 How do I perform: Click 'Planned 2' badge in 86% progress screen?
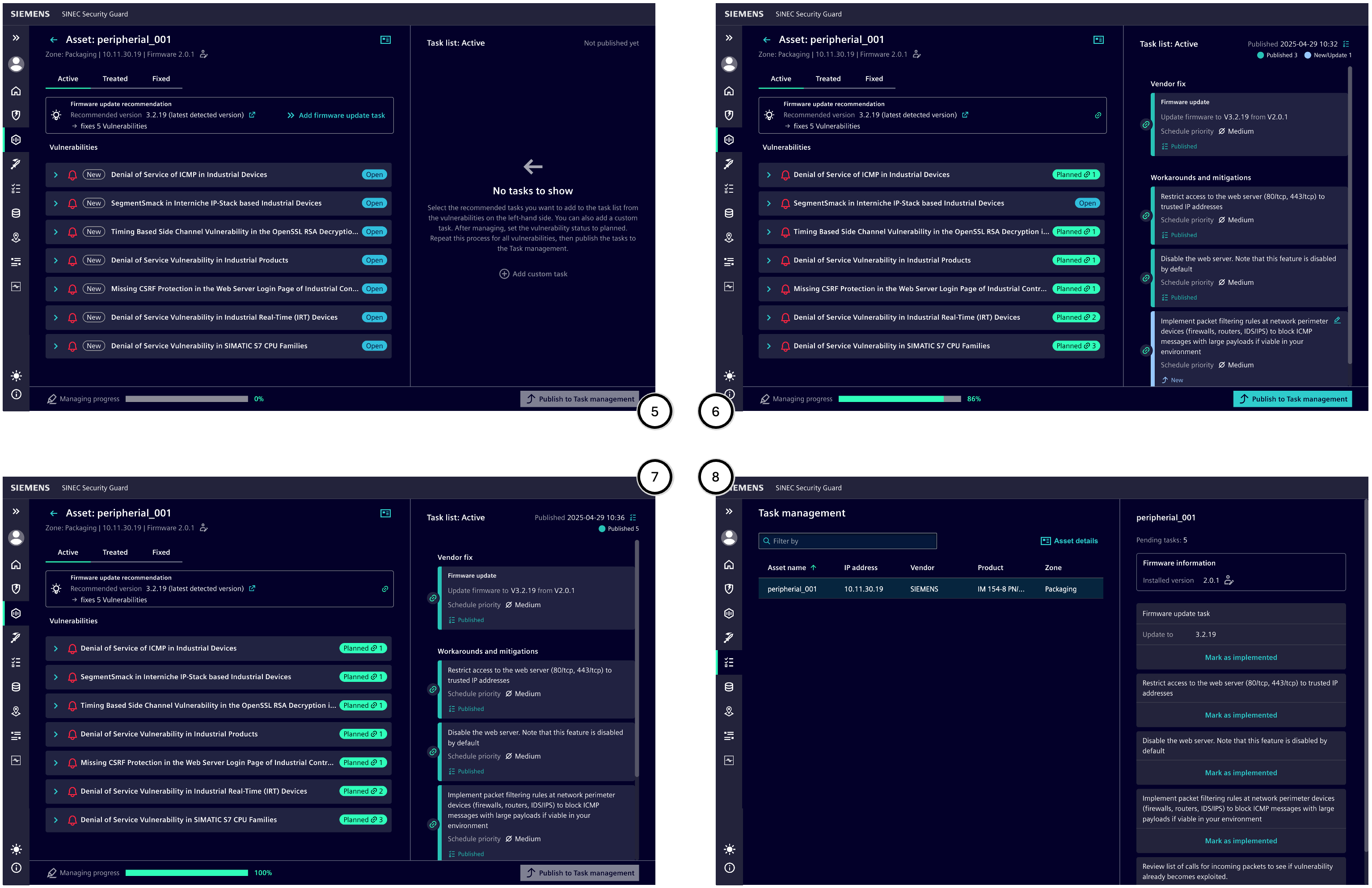[1076, 318]
